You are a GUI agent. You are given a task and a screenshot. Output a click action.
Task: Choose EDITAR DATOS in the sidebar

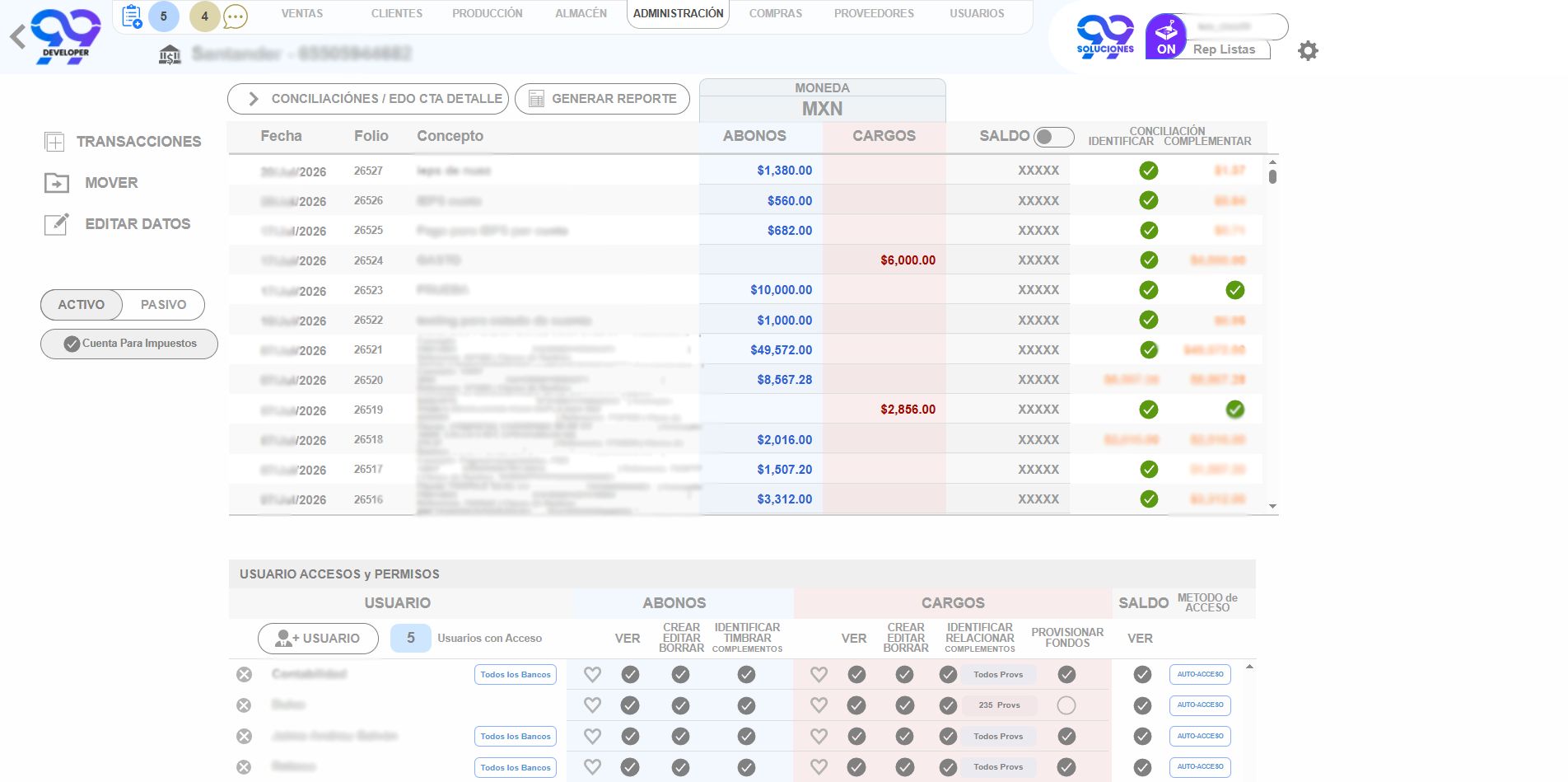click(x=117, y=224)
